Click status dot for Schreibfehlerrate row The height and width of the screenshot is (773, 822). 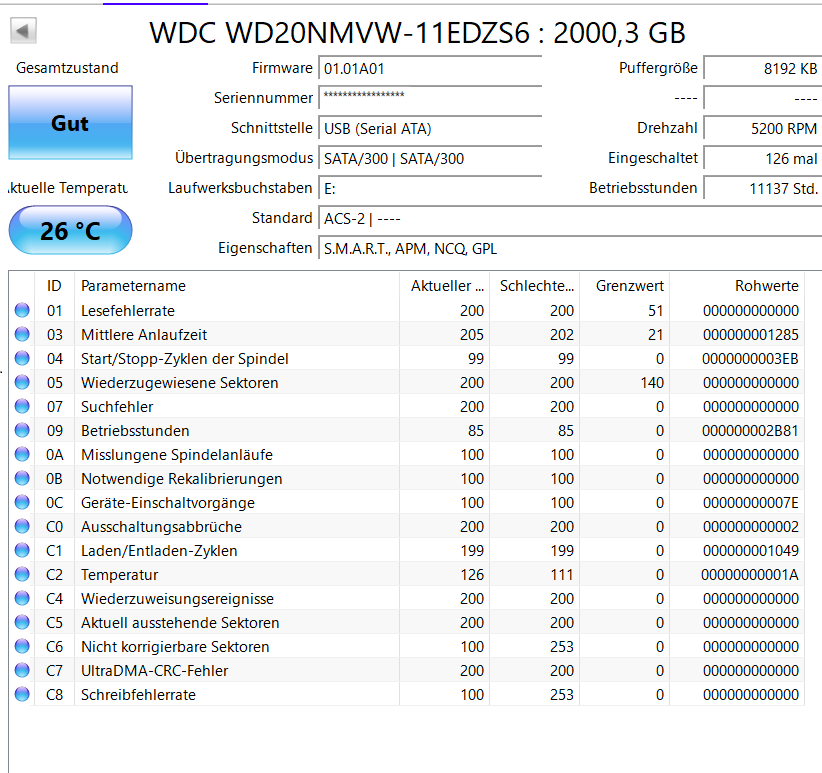pos(22,694)
